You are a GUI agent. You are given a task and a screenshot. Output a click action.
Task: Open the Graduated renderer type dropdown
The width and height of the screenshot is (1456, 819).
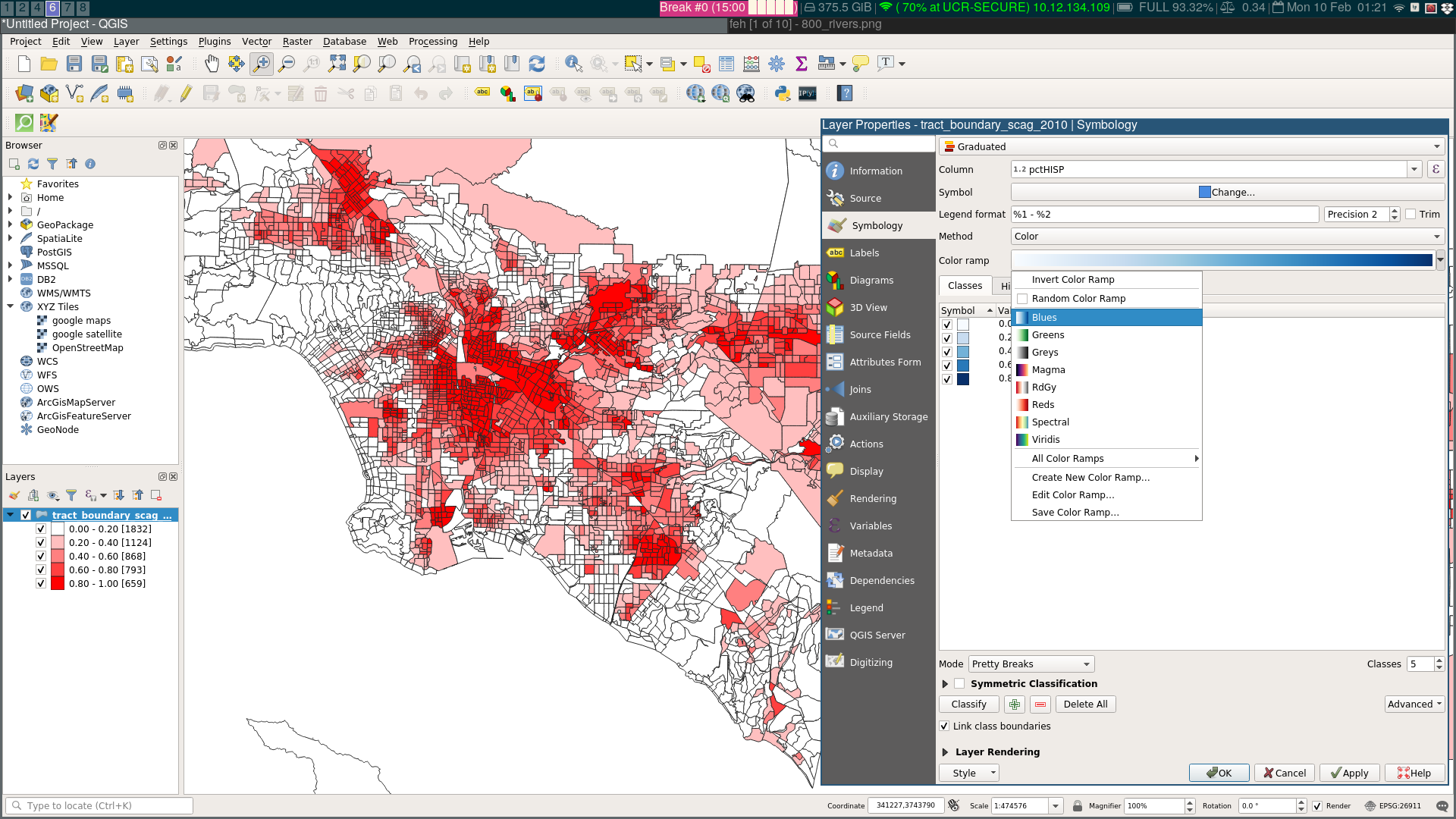1191,146
